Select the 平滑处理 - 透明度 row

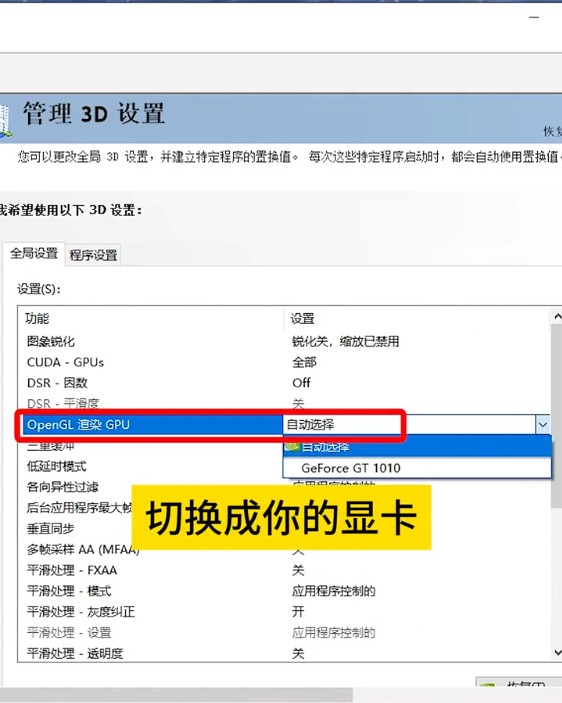click(283, 653)
